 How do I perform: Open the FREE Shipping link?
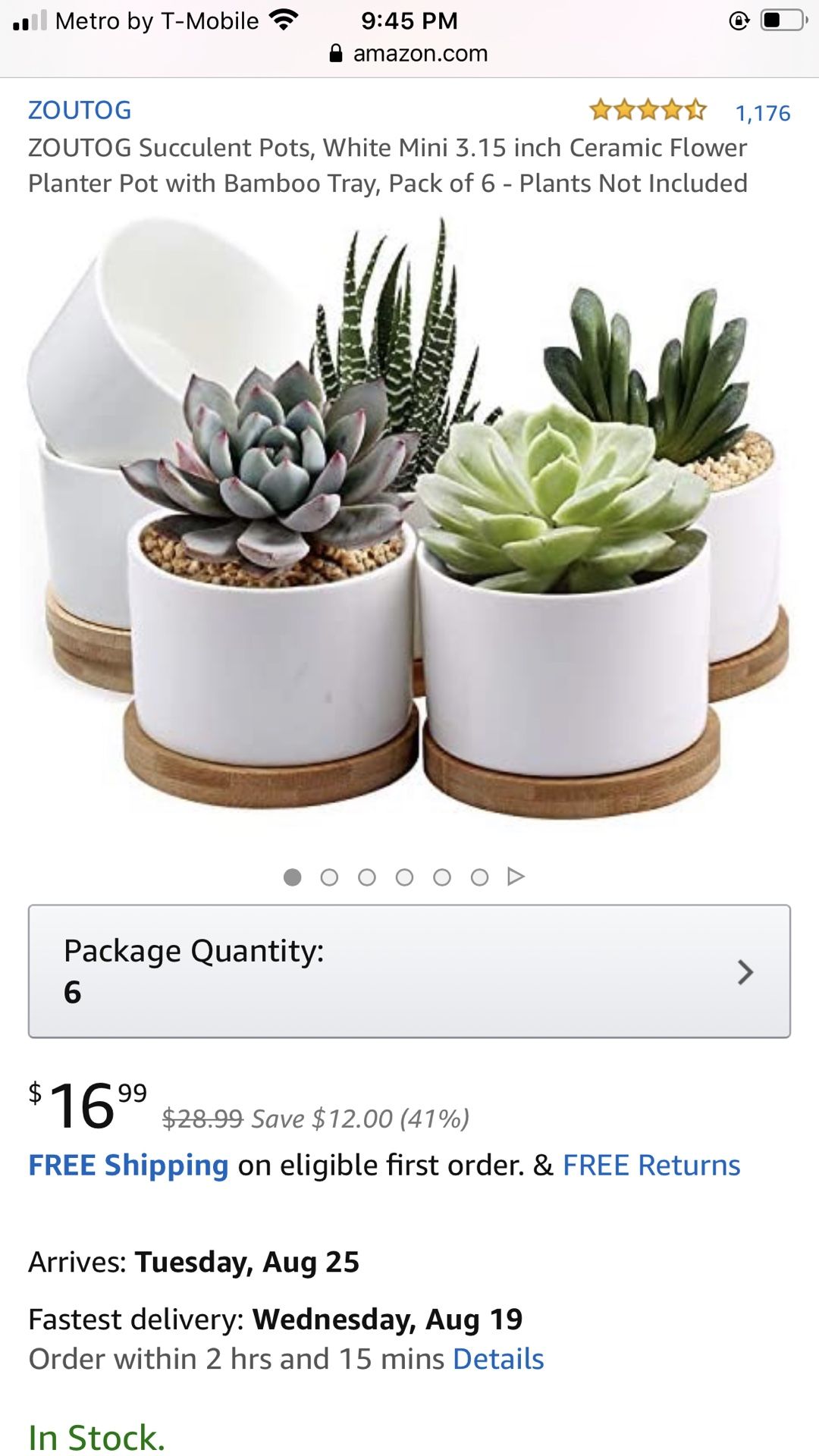pos(128,1166)
